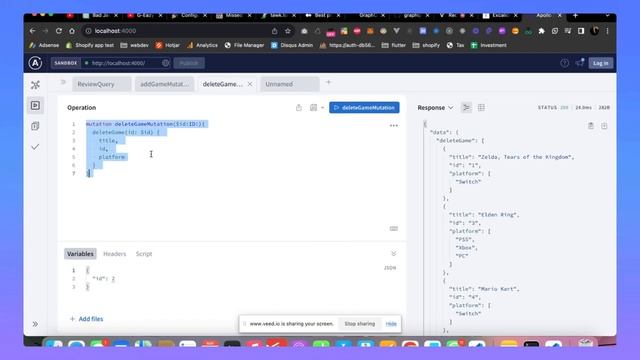The width and height of the screenshot is (640, 360).
Task: Open the Analytics bookmark
Action: click(x=202, y=45)
